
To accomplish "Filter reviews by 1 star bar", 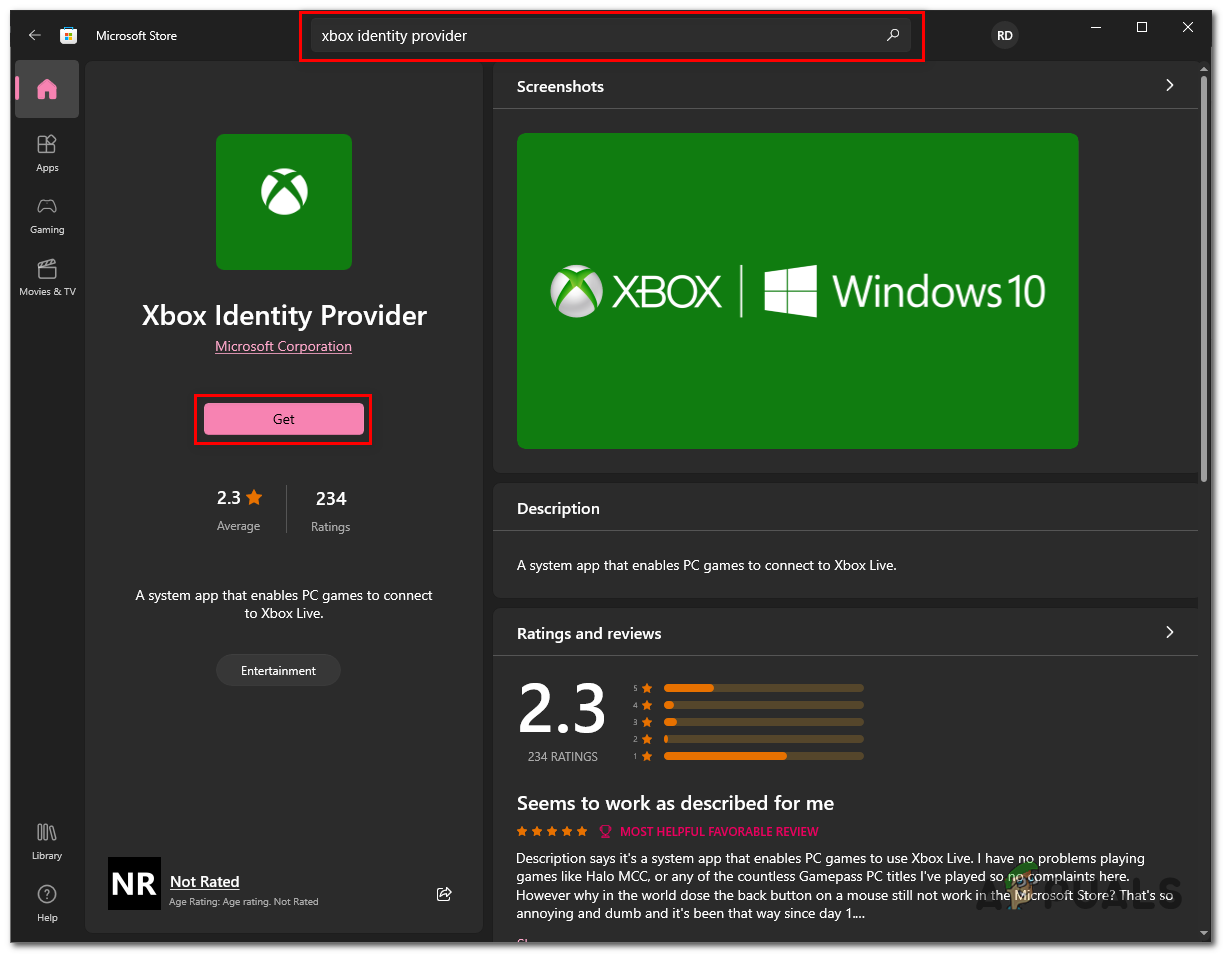I will (763, 756).
